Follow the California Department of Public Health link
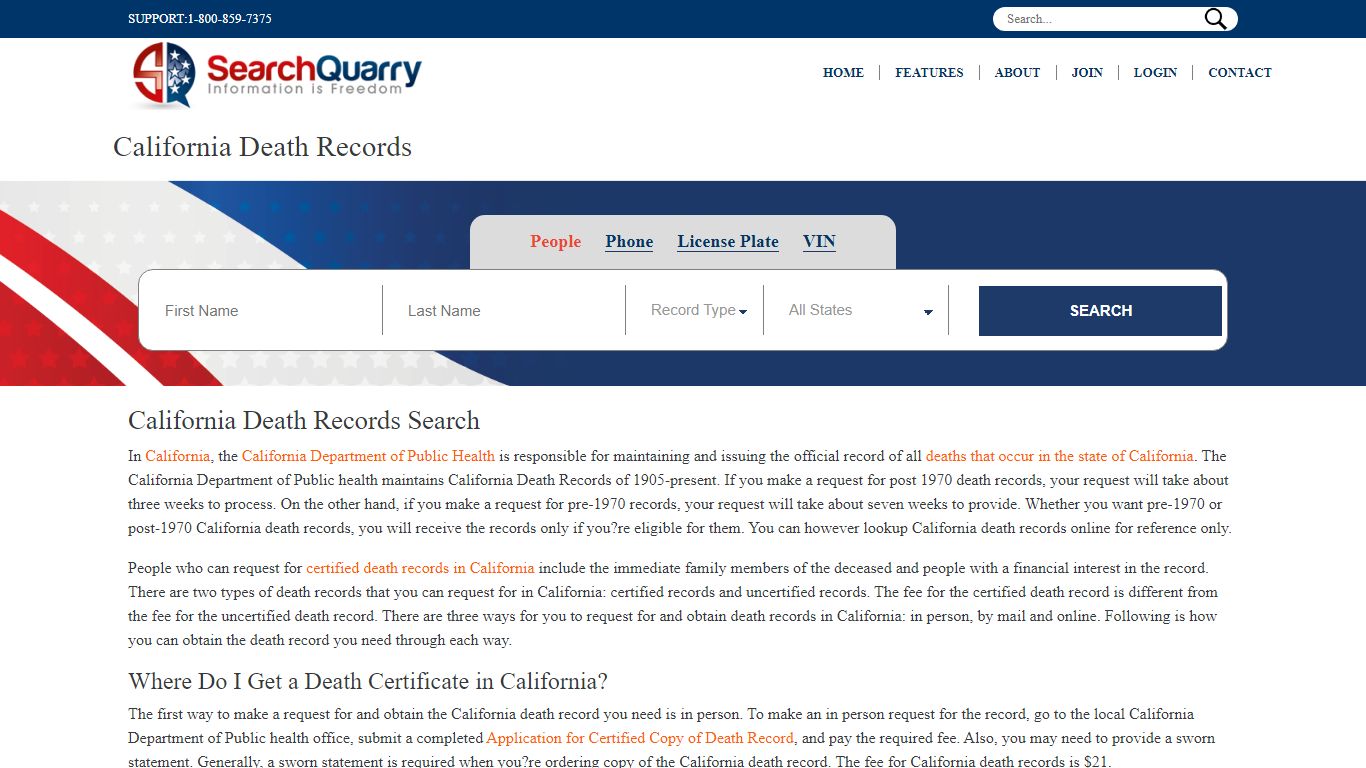The width and height of the screenshot is (1366, 768). [368, 456]
